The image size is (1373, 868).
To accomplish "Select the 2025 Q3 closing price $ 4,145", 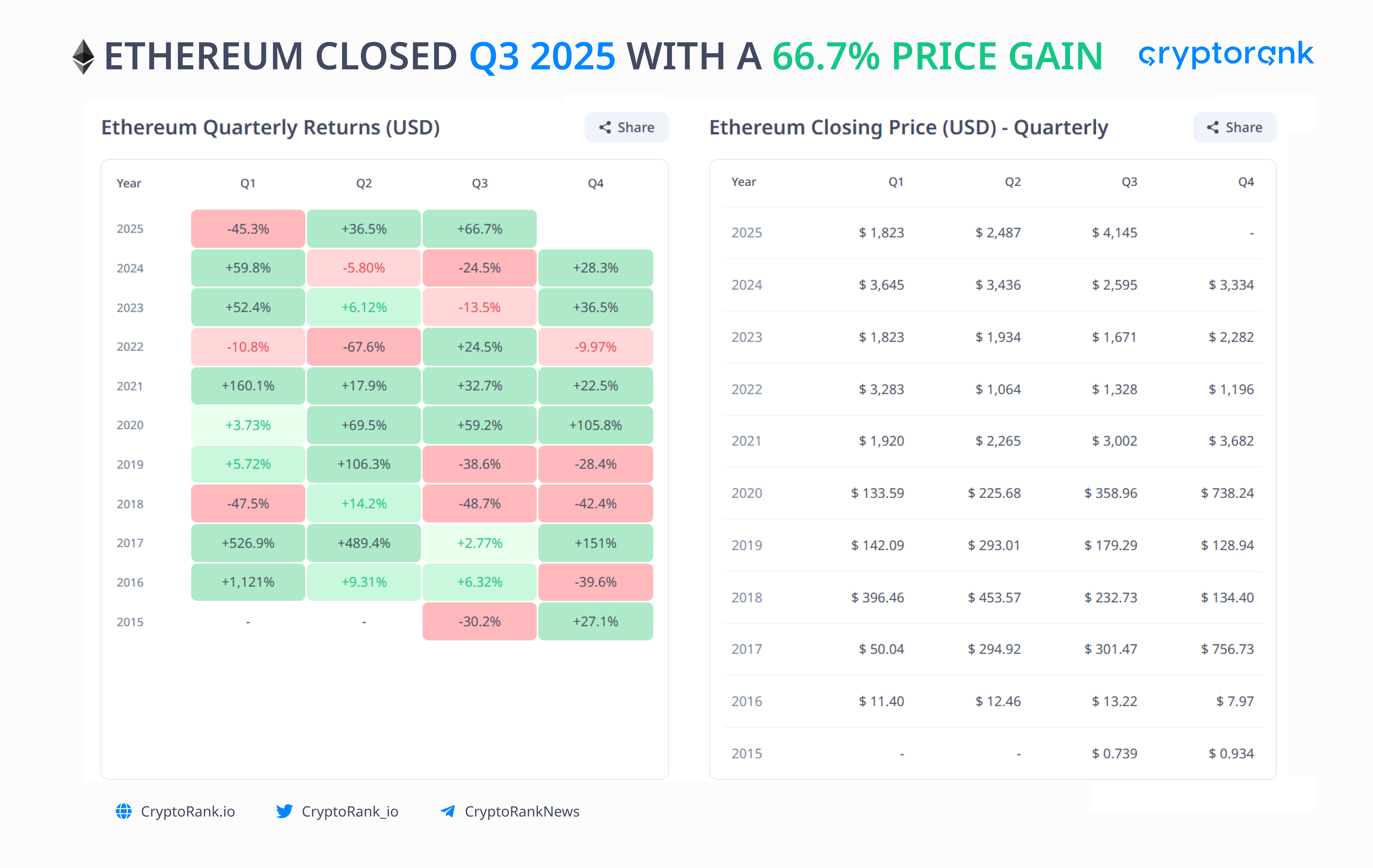I will pyautogui.click(x=1114, y=233).
